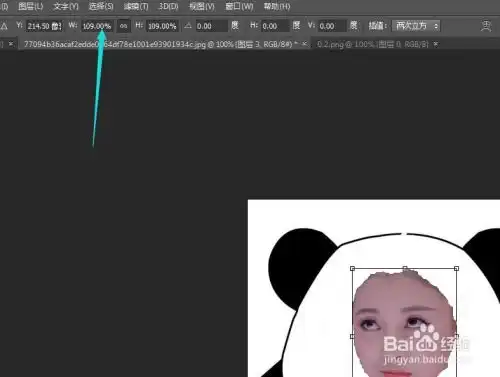Switch to warp mode icon
The height and width of the screenshot is (377, 500).
486,26
